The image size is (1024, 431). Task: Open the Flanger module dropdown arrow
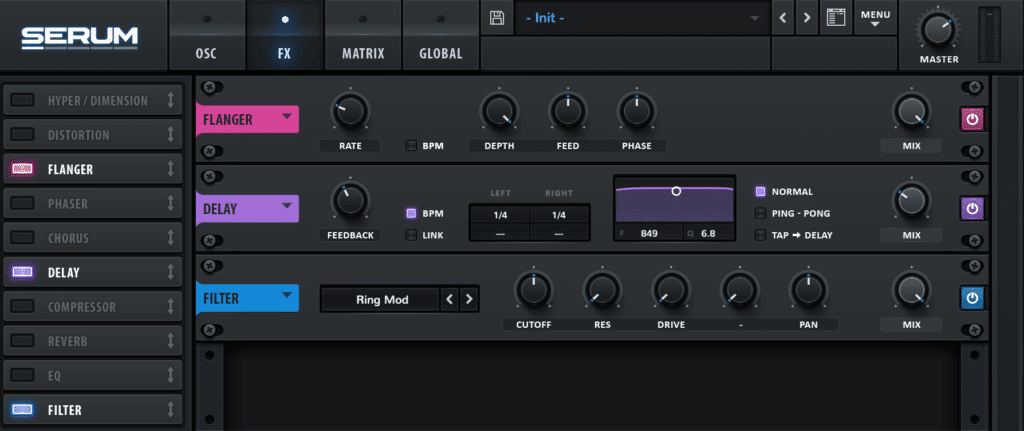click(x=286, y=117)
